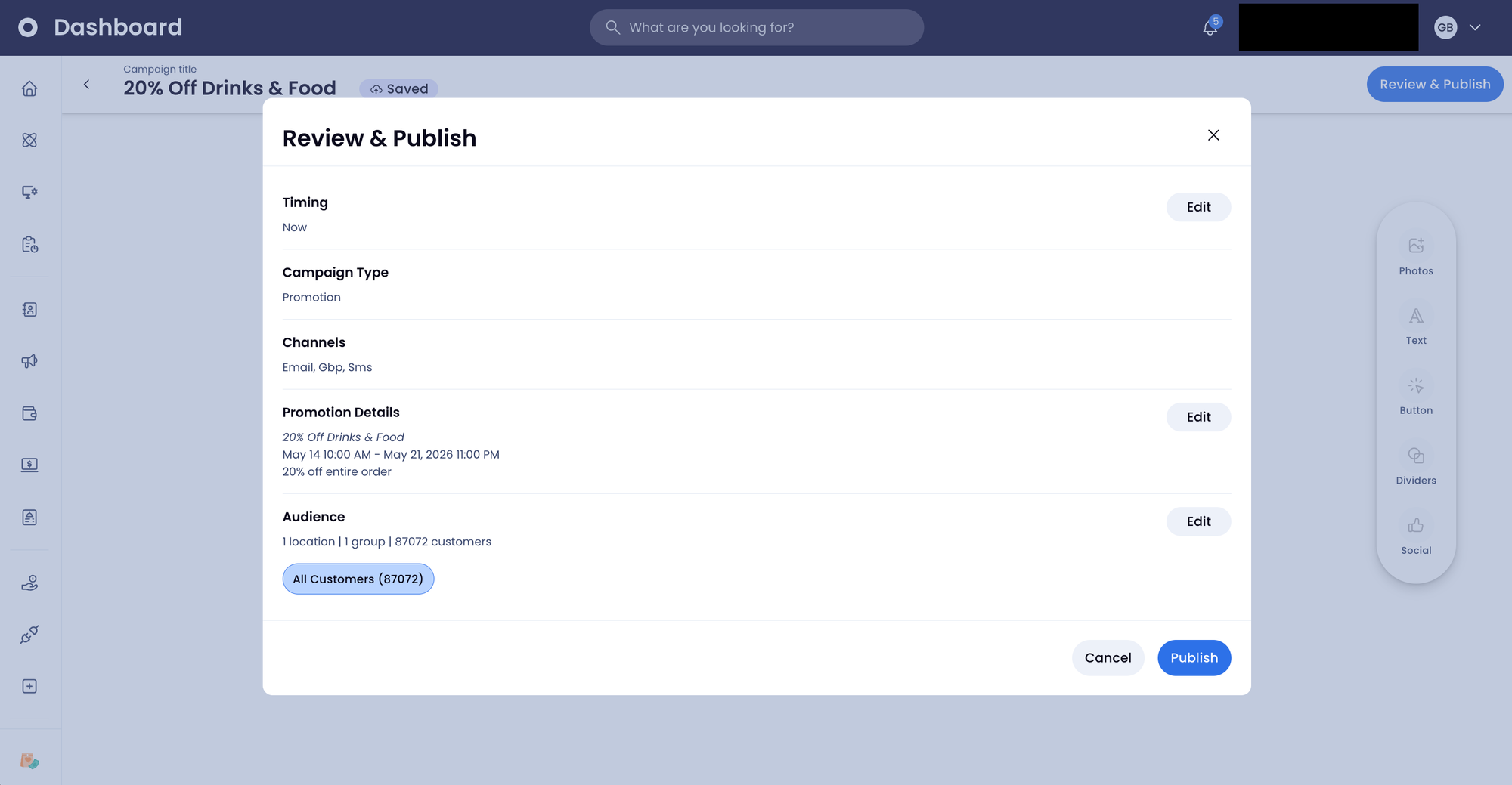
Task: Select the Button tool
Action: (1416, 396)
